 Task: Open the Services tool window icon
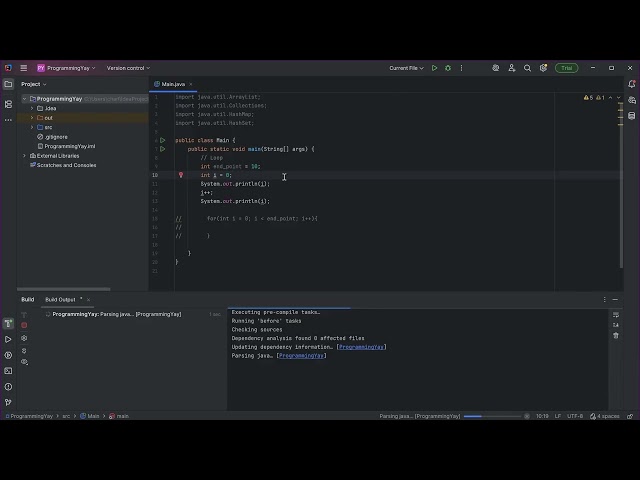click(8, 355)
